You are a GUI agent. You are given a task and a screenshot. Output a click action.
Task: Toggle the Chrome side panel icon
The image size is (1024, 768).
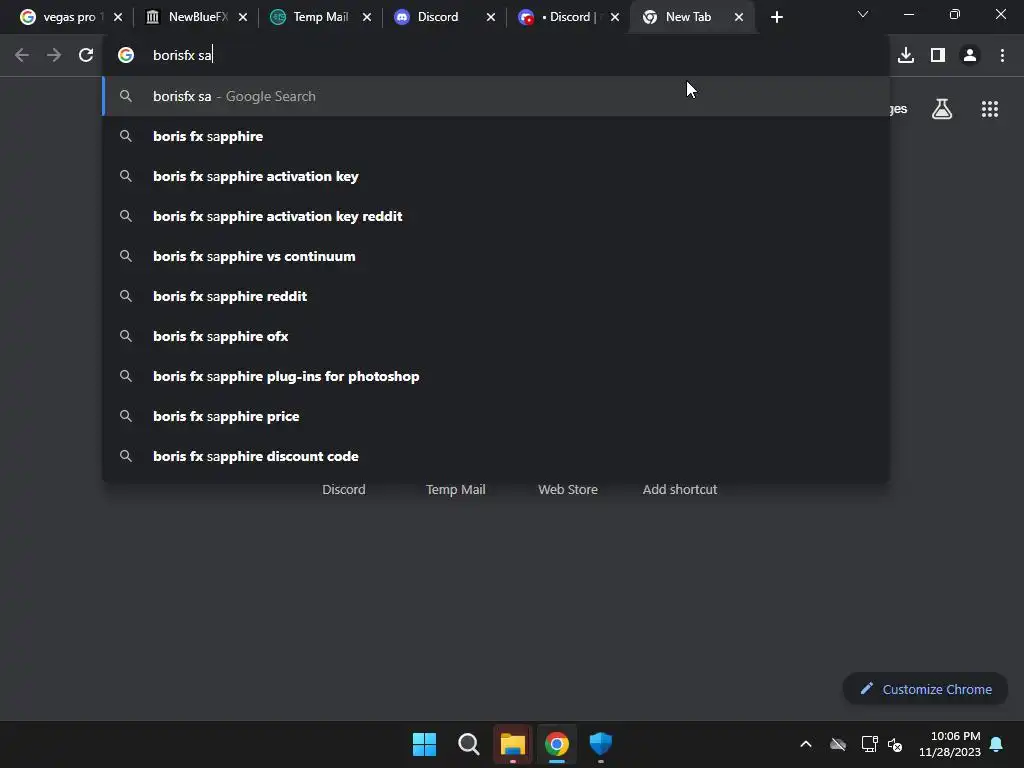tap(938, 56)
